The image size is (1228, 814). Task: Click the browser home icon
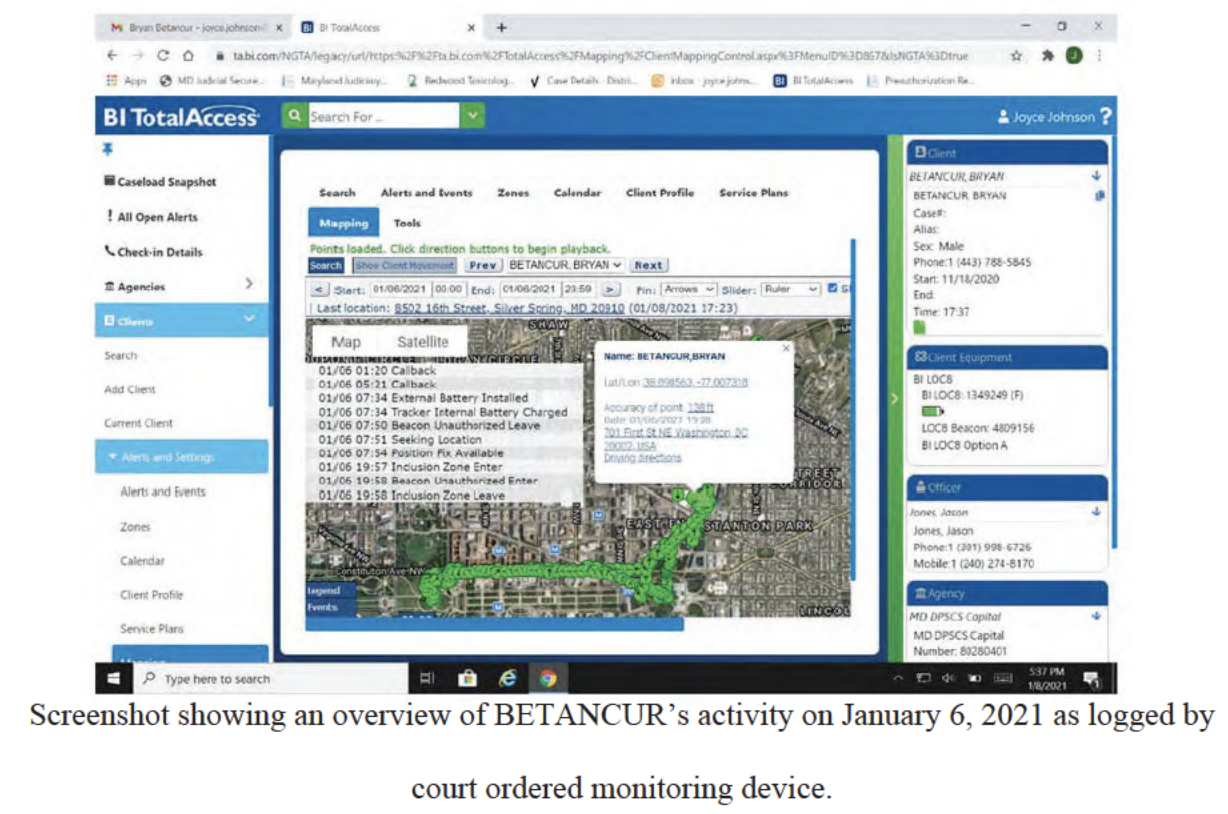(x=187, y=56)
